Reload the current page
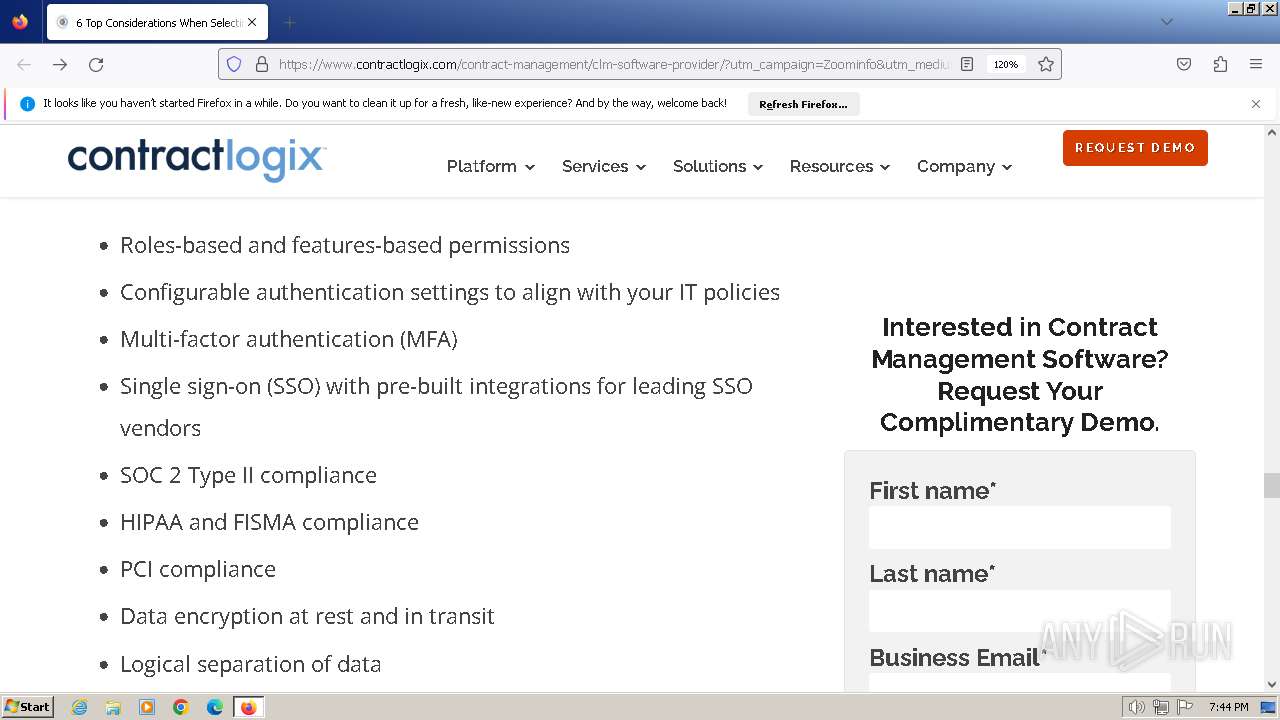Image resolution: width=1280 pixels, height=720 pixels. (x=96, y=64)
